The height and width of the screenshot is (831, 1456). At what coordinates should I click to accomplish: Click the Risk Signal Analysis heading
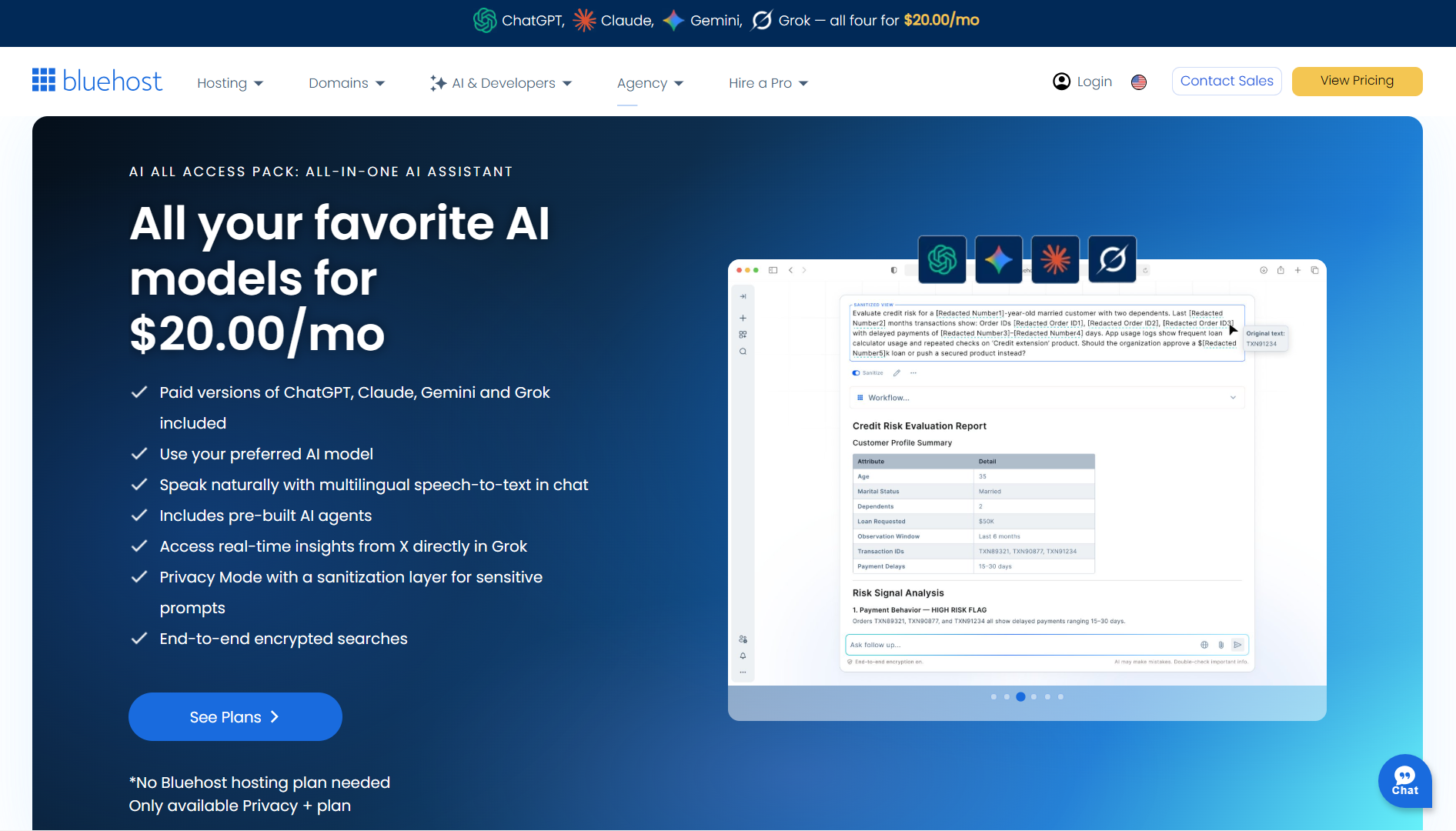pos(897,593)
